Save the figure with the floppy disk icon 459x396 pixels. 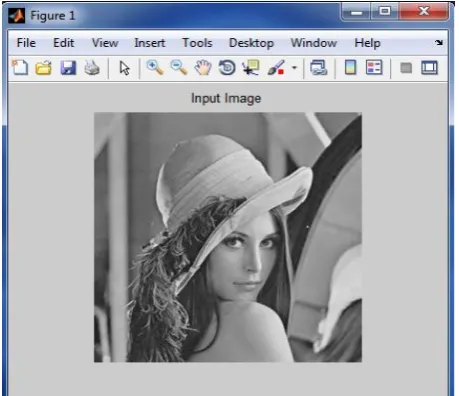68,68
